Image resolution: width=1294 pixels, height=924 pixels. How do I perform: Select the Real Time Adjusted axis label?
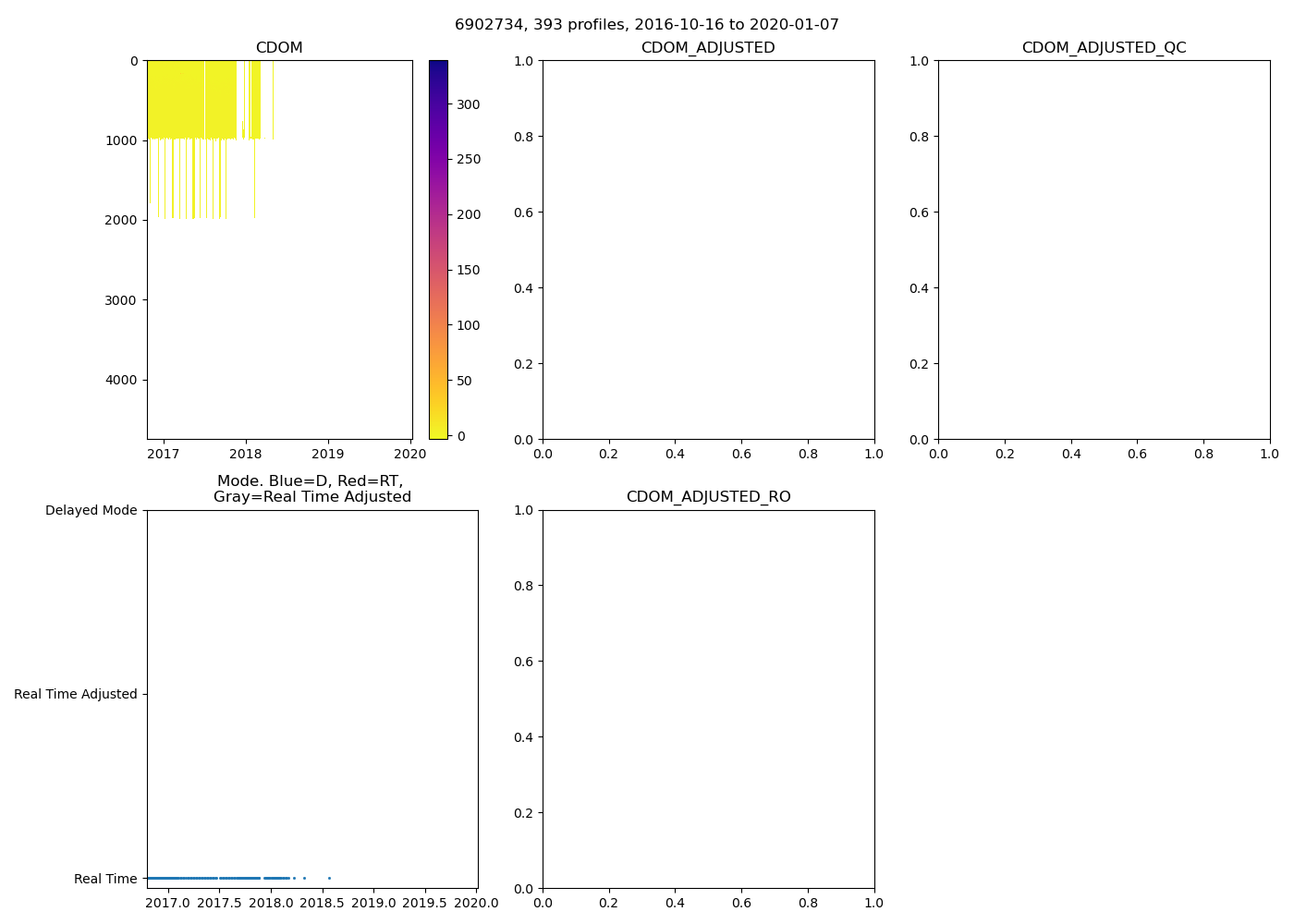(75, 694)
